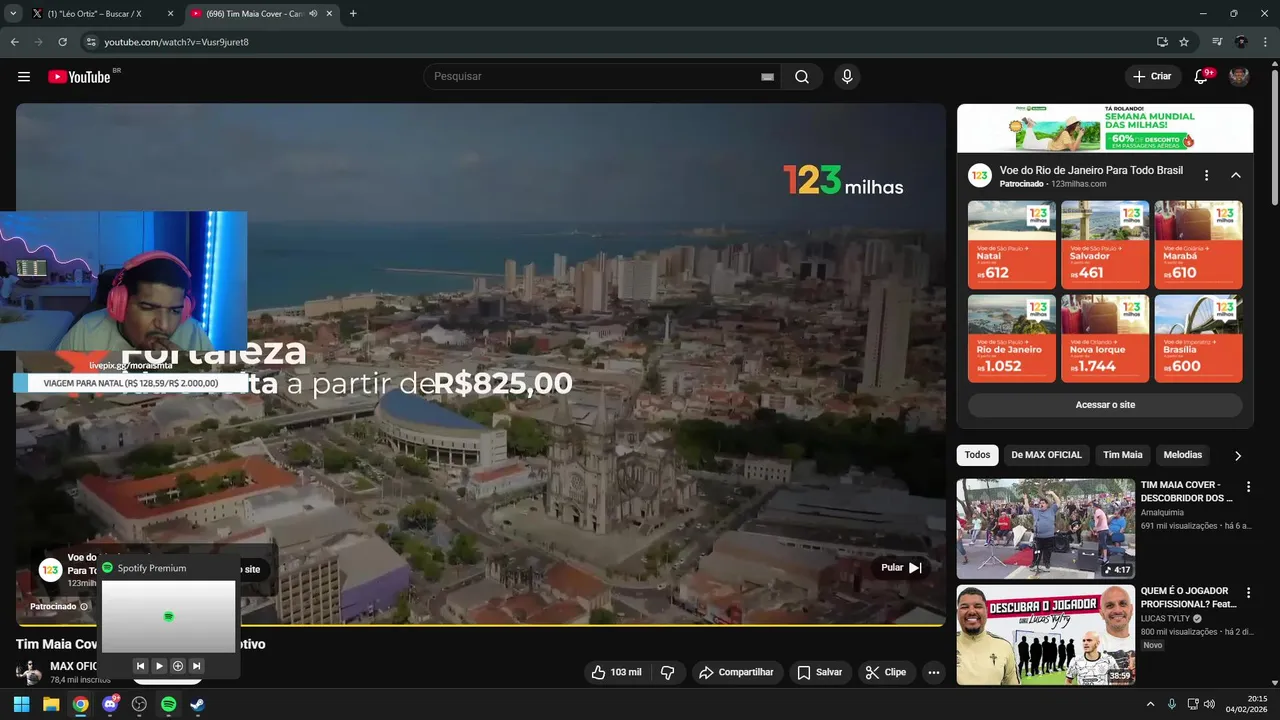This screenshot has width=1280, height=720.
Task: Select the Todos filter chip
Action: (977, 455)
